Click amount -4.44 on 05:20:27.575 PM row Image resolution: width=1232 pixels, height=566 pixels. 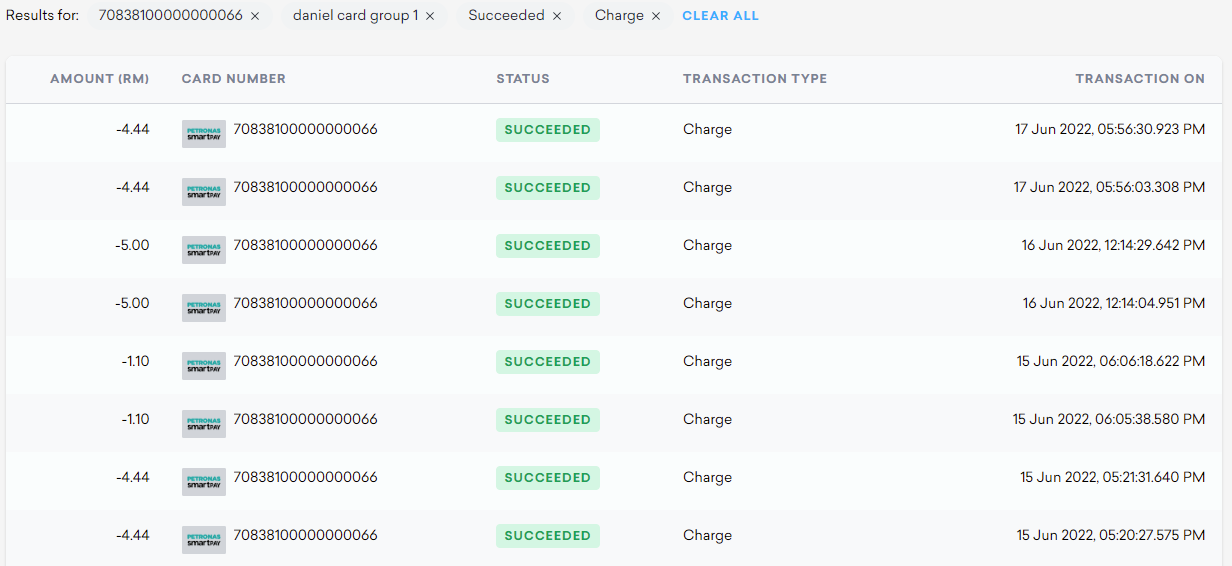(x=133, y=536)
